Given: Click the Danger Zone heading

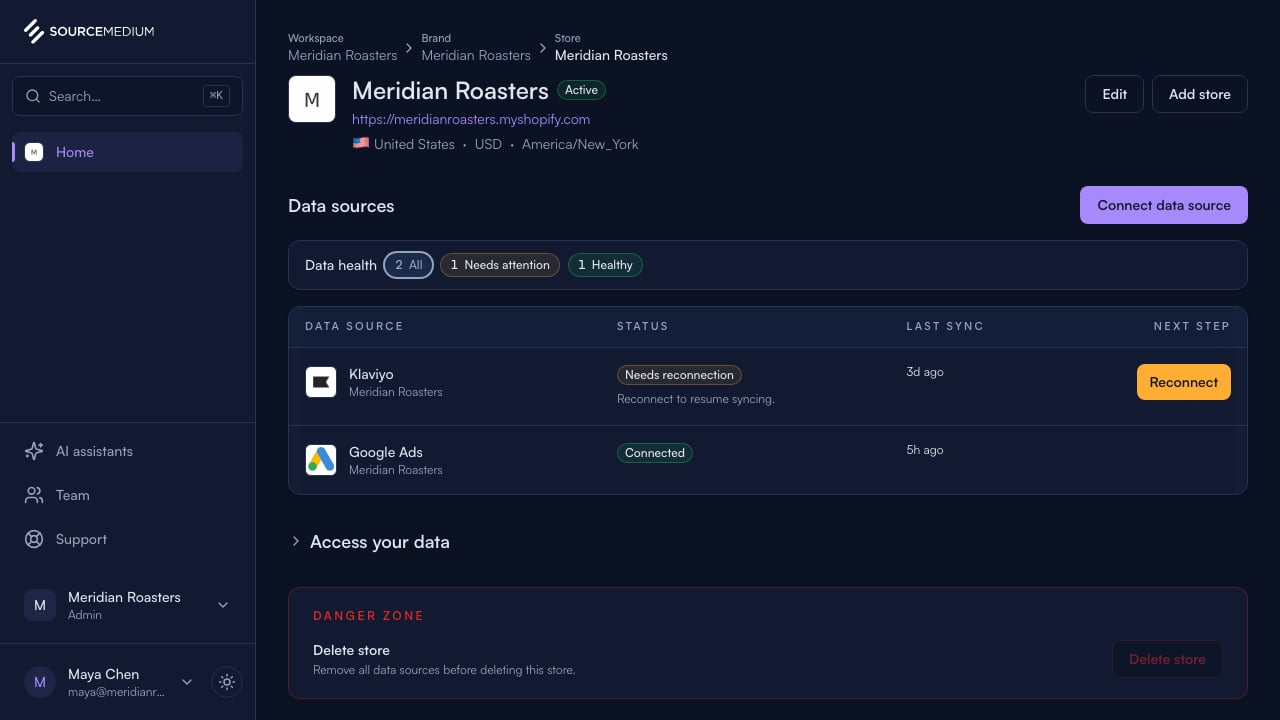Looking at the screenshot, I should coord(368,616).
